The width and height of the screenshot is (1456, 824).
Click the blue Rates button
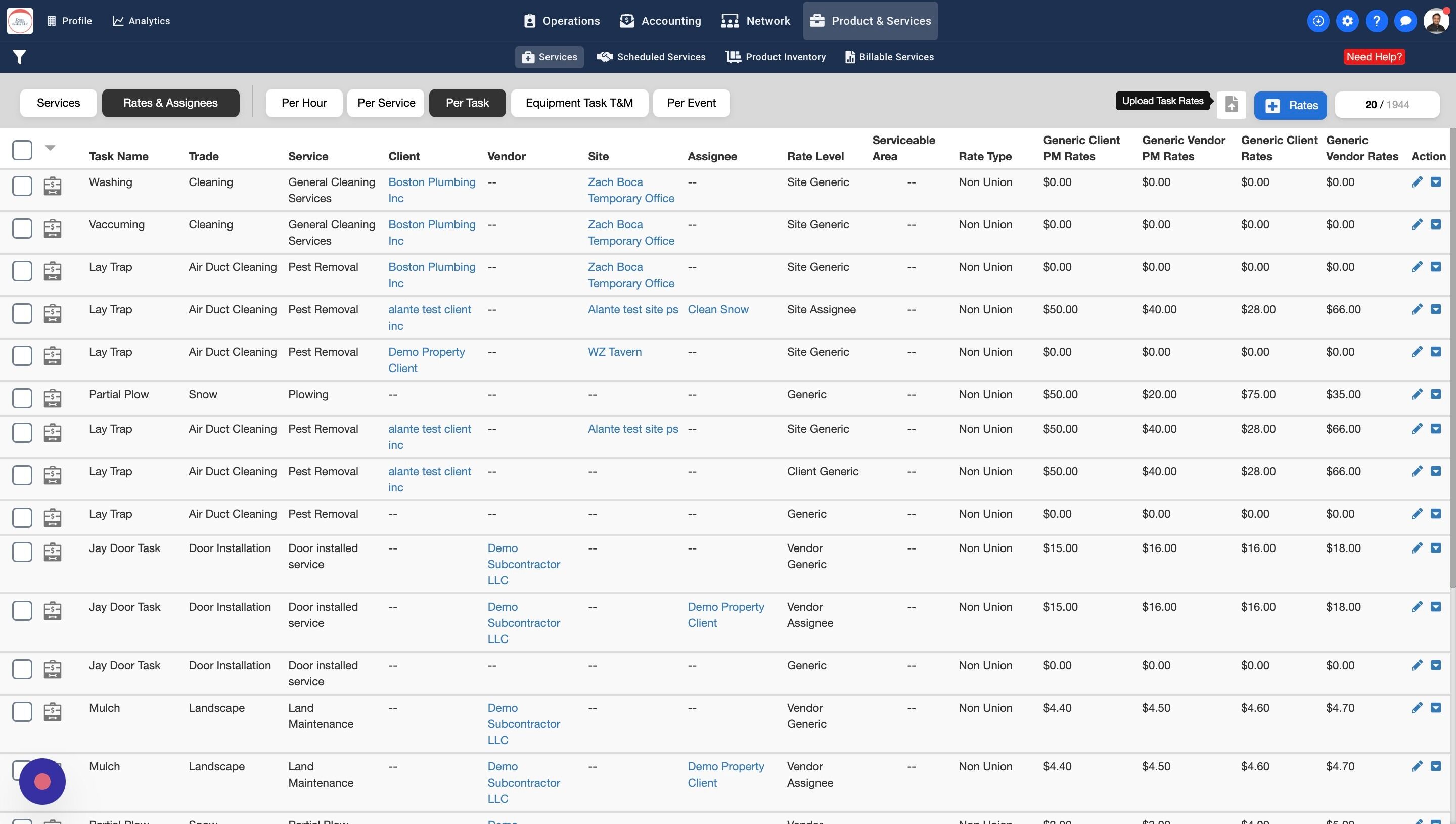pyautogui.click(x=1290, y=105)
